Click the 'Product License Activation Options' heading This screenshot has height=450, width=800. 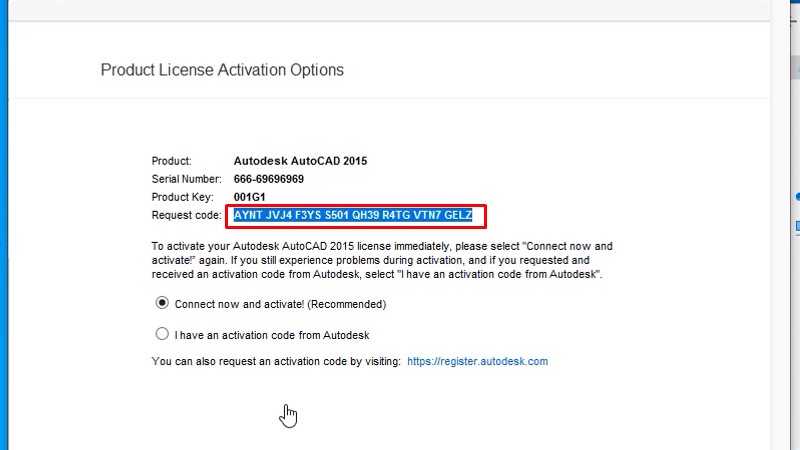[x=222, y=70]
